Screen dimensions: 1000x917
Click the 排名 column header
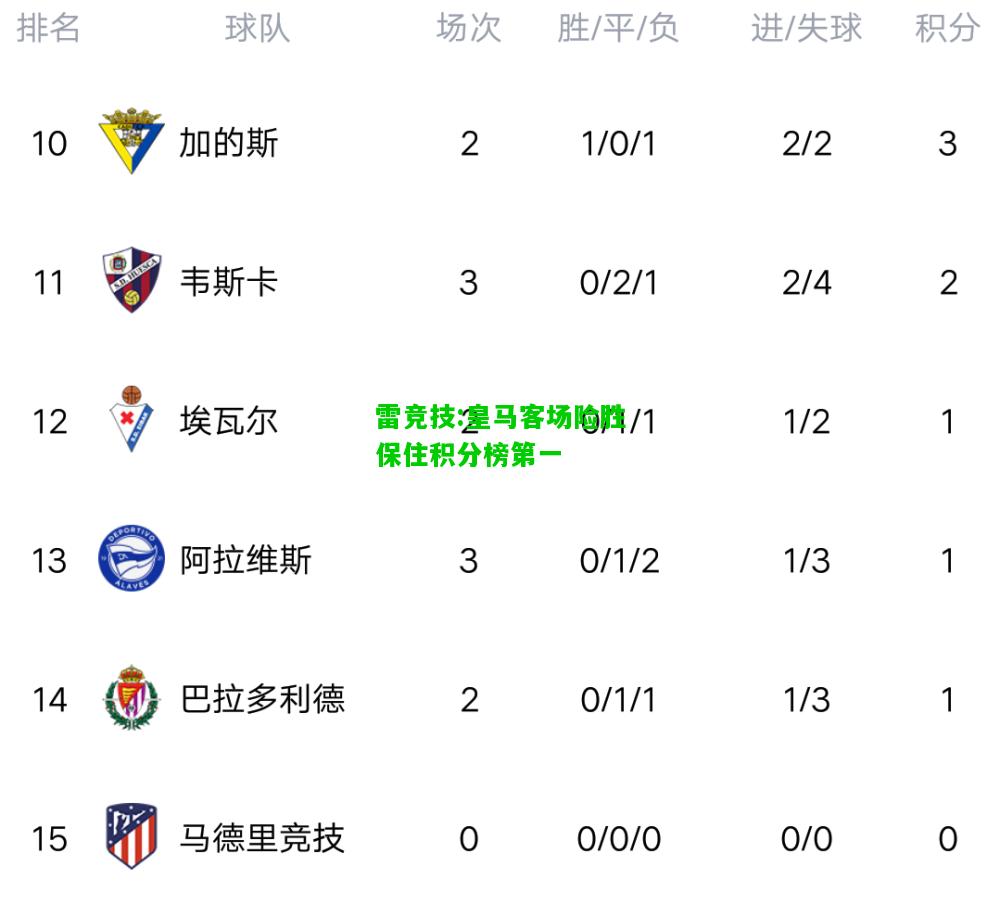click(48, 29)
